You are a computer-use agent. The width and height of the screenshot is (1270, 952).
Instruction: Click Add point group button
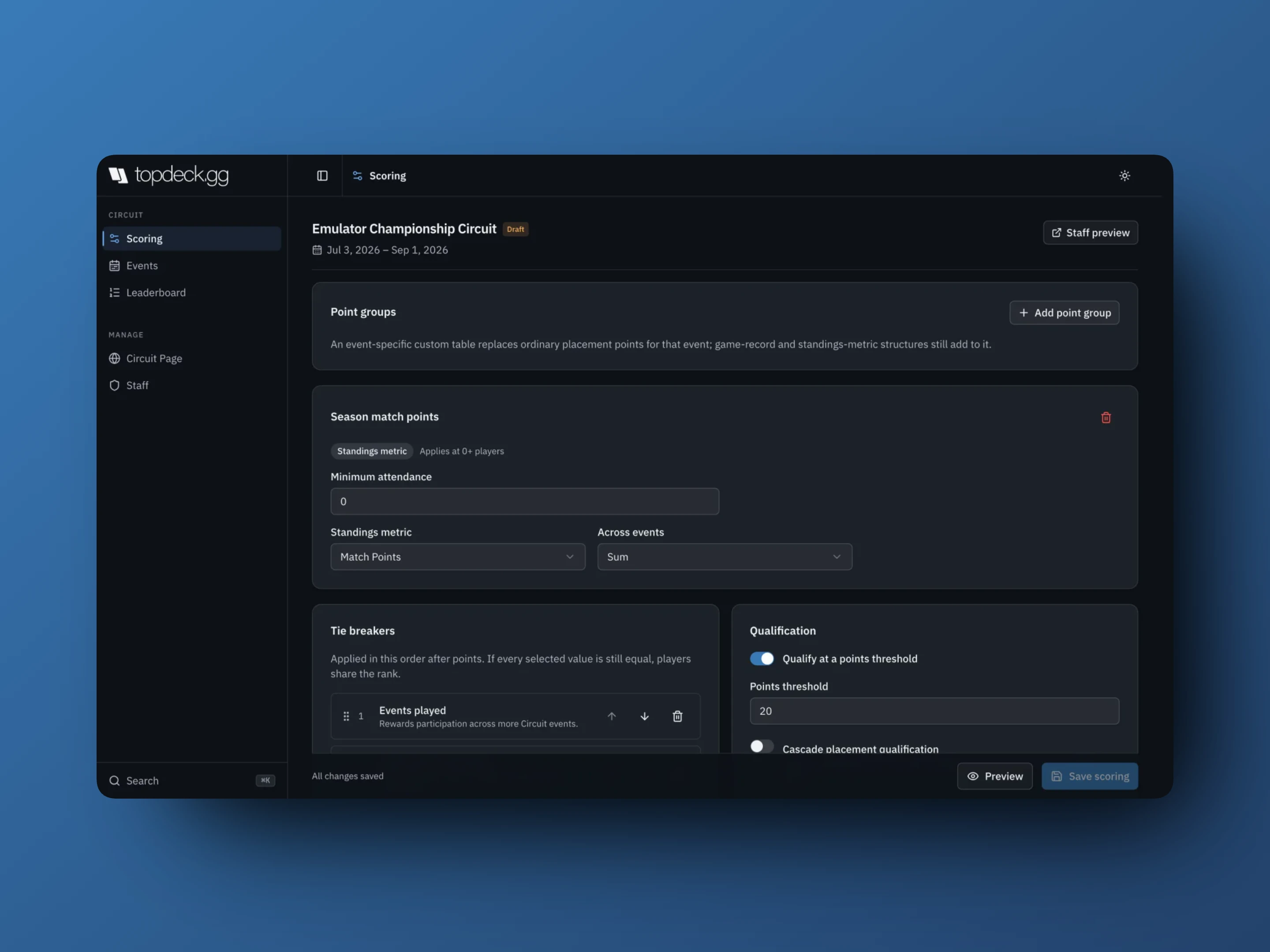click(x=1064, y=313)
